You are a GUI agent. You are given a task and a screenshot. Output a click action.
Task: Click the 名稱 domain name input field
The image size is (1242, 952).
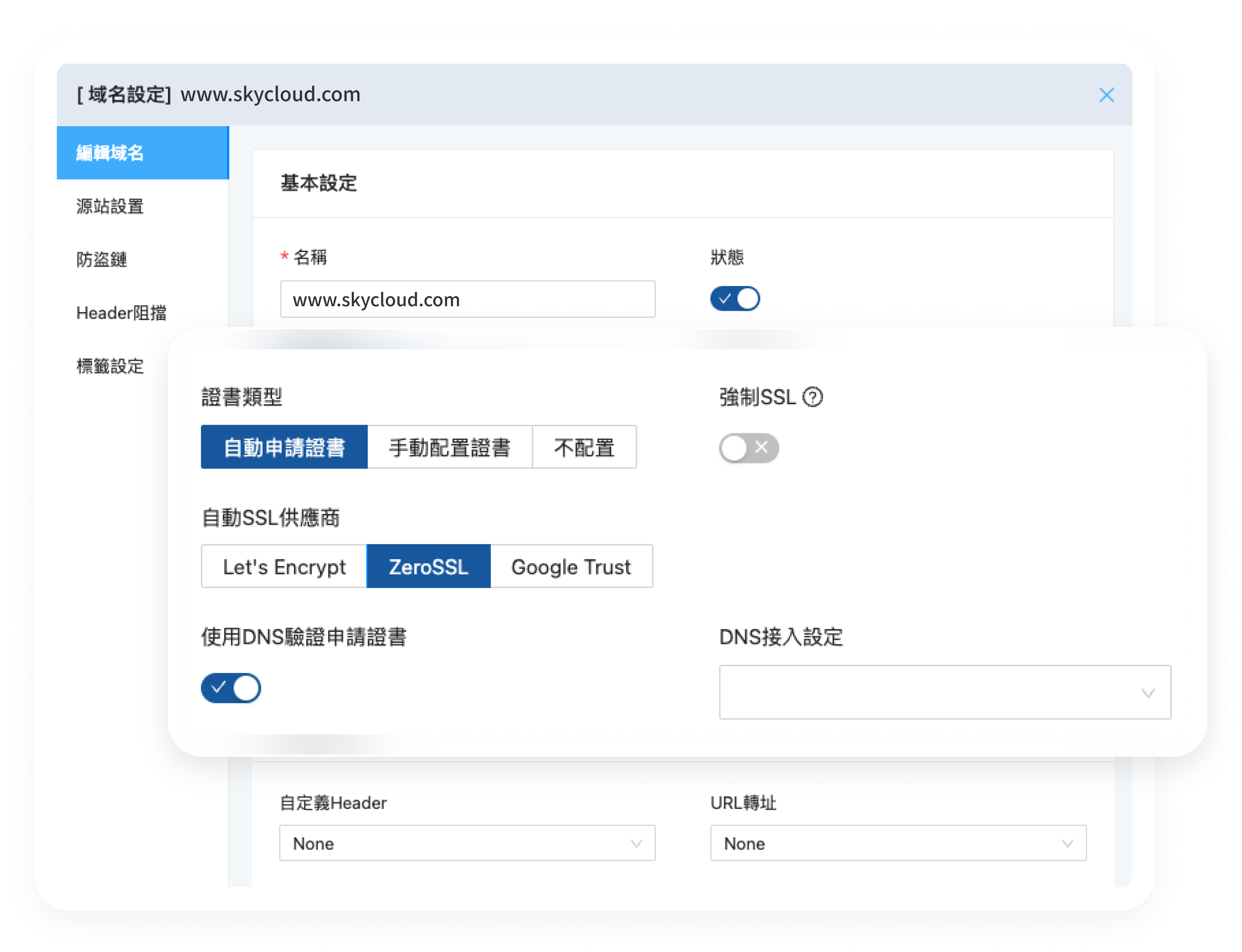point(467,299)
